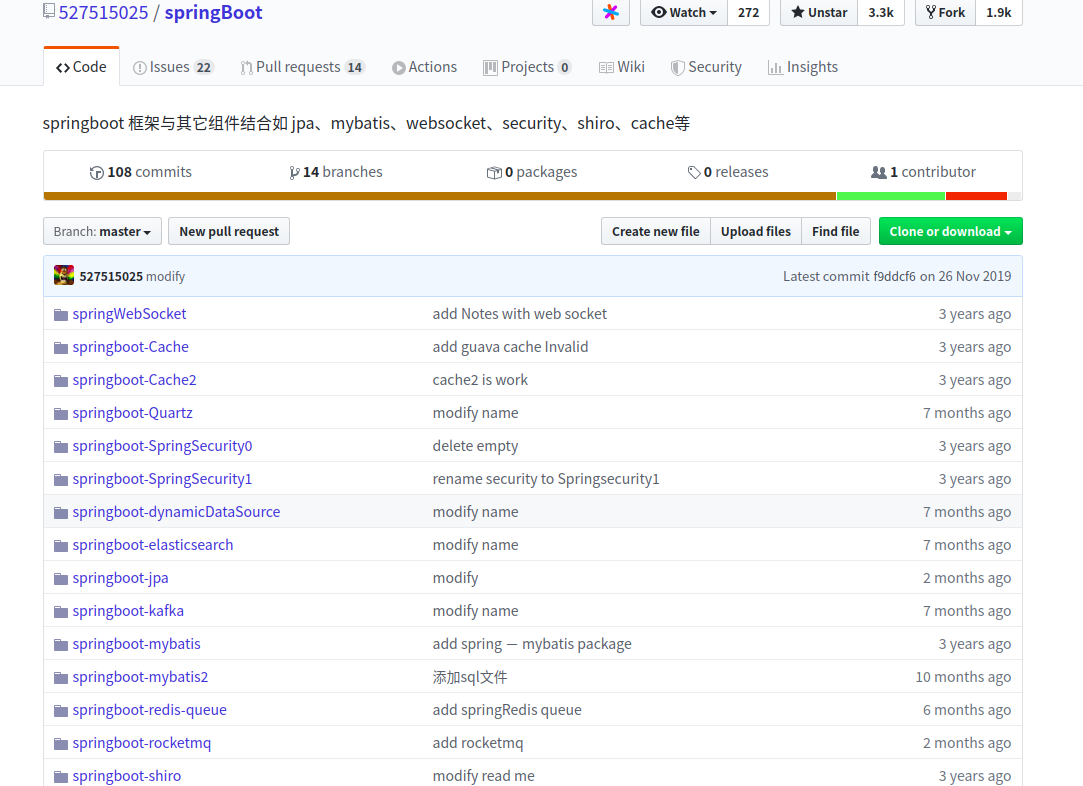Click Upload files button
Viewport: 1083px width, 786px height.
(x=756, y=231)
